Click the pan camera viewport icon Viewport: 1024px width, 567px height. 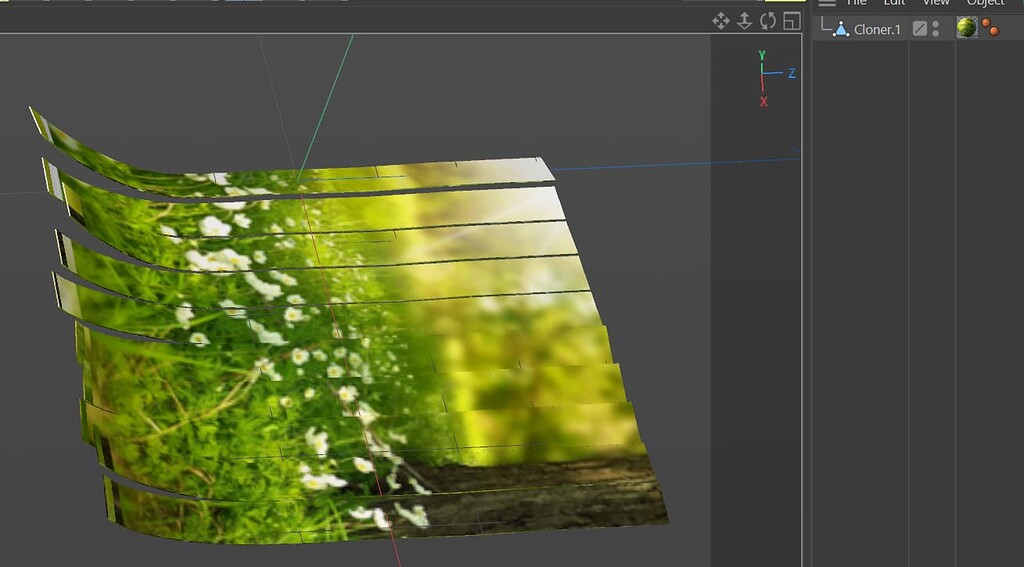coord(720,21)
